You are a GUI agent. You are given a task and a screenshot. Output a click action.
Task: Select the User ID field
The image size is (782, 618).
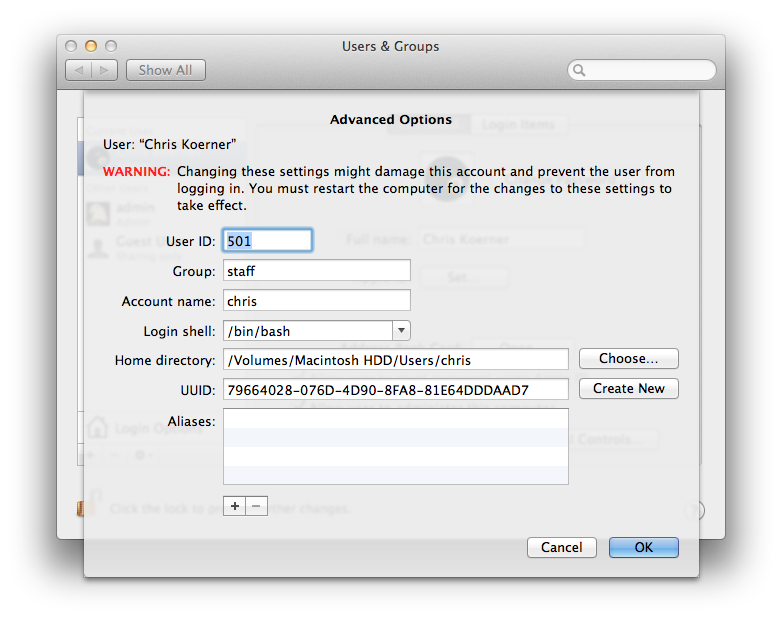coord(268,241)
